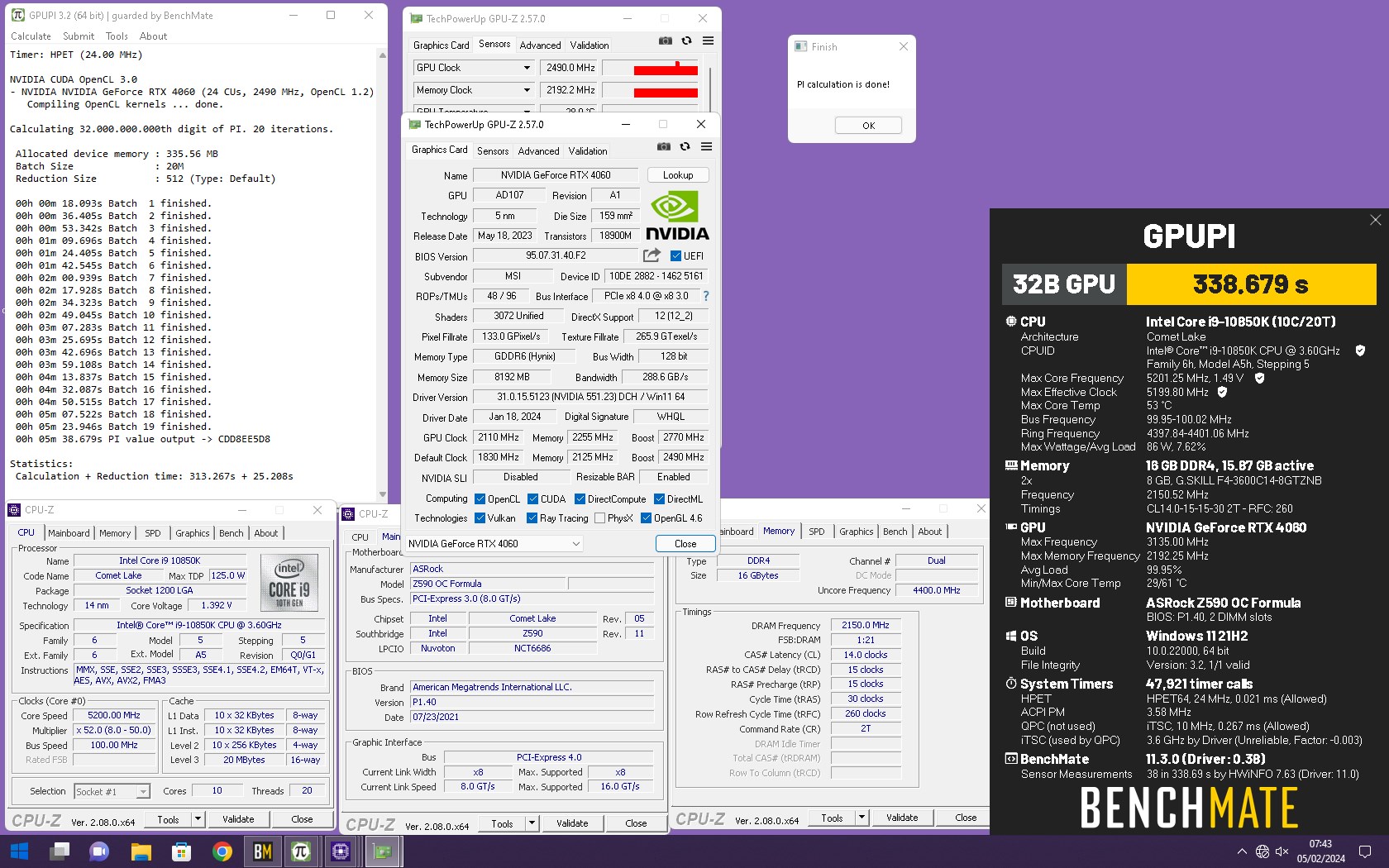
Task: Click GPUPI log scrollbar up arrow
Action: point(382,55)
